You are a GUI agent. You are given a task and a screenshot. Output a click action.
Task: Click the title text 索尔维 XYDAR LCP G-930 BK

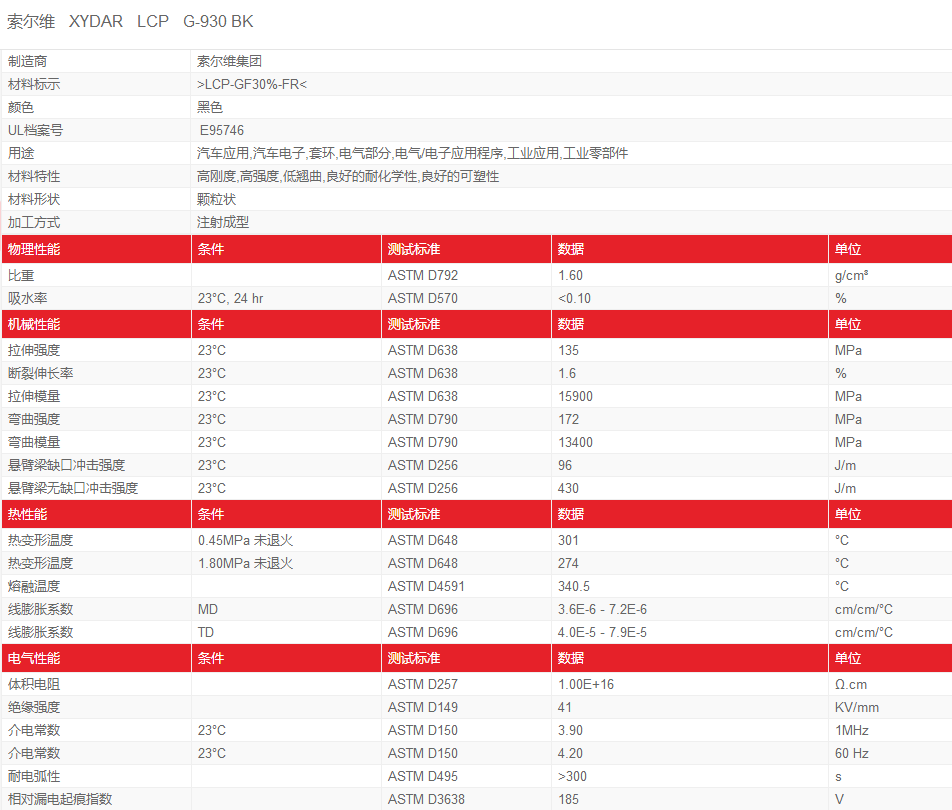pyautogui.click(x=130, y=21)
